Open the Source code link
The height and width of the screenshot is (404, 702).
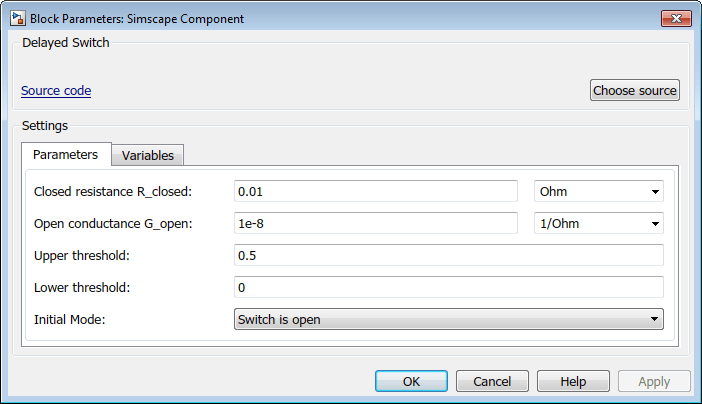point(56,91)
